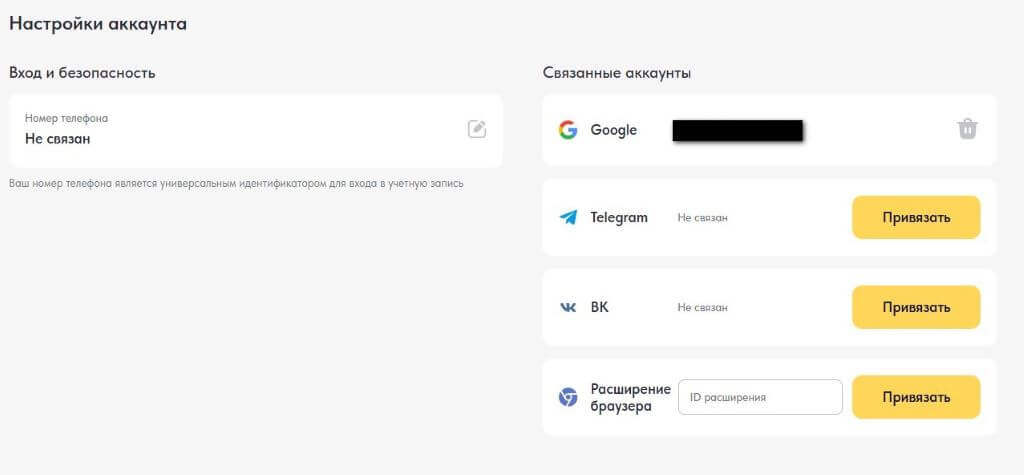Viewport: 1024px width, 475px height.
Task: Click the Связанные аккаунты section heading
Action: point(616,73)
